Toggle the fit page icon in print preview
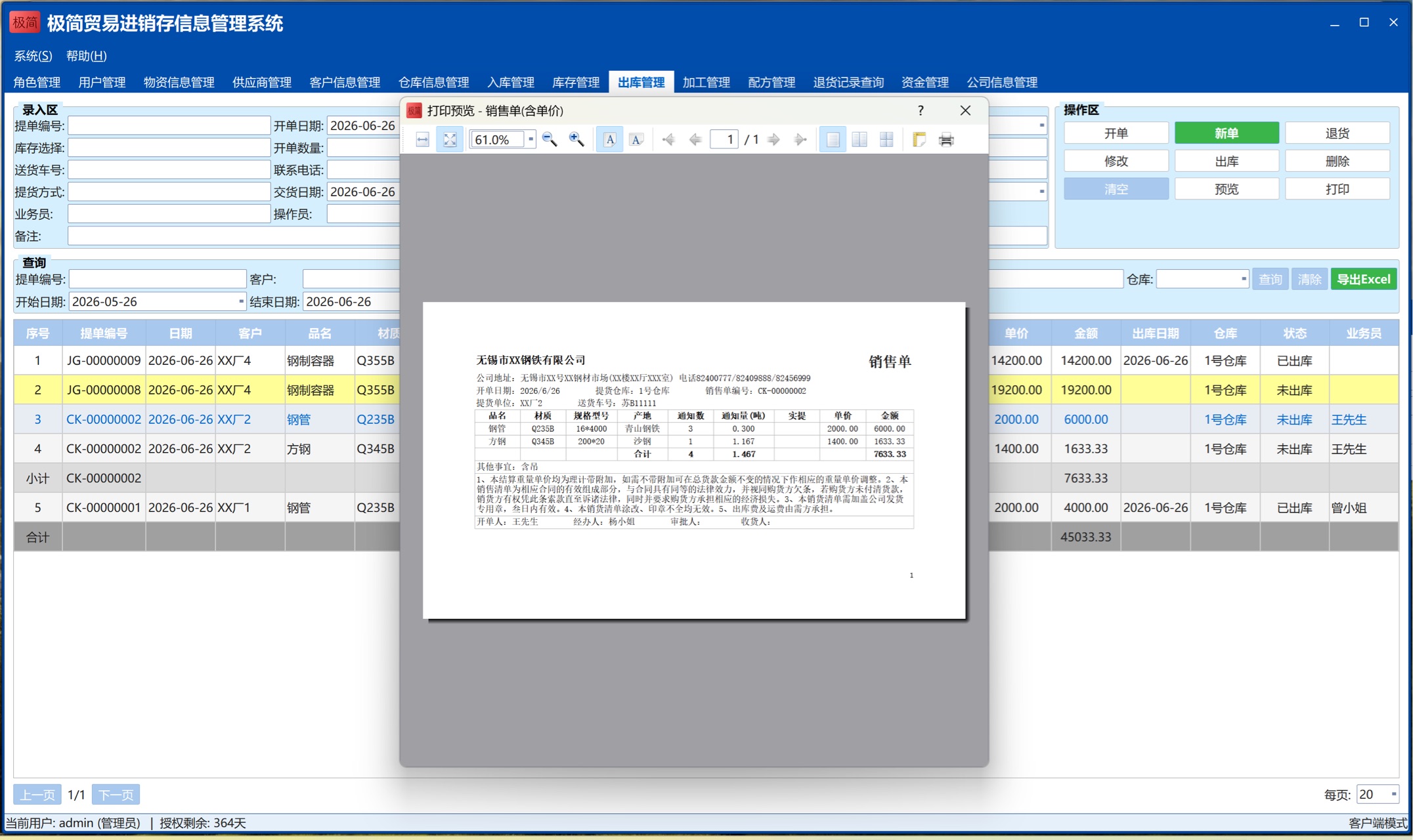1413x840 pixels. 450,140
